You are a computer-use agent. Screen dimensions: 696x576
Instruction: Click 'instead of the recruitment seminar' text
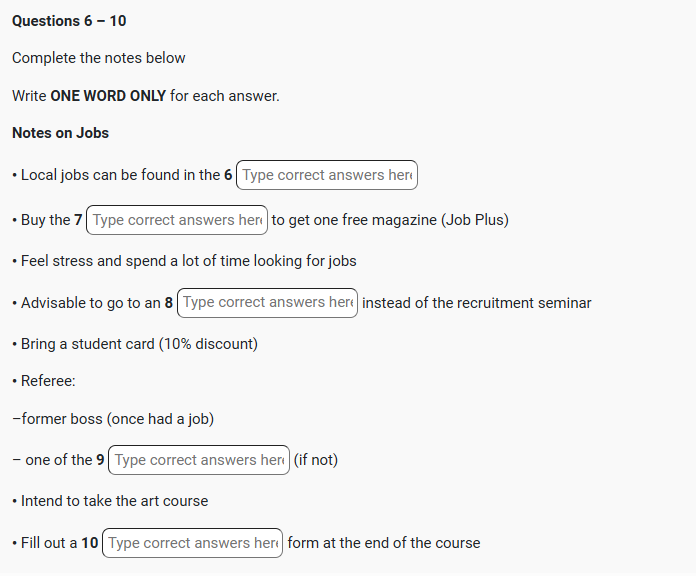click(x=477, y=303)
